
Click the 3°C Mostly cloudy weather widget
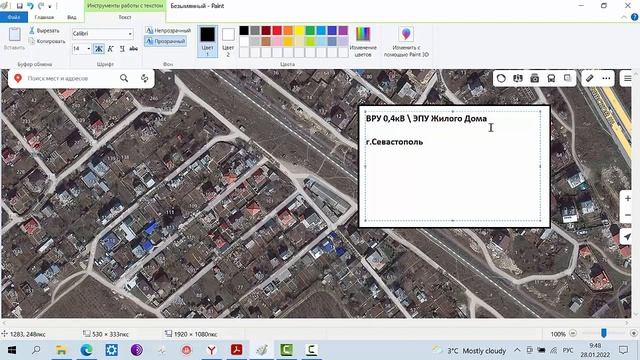click(x=469, y=350)
